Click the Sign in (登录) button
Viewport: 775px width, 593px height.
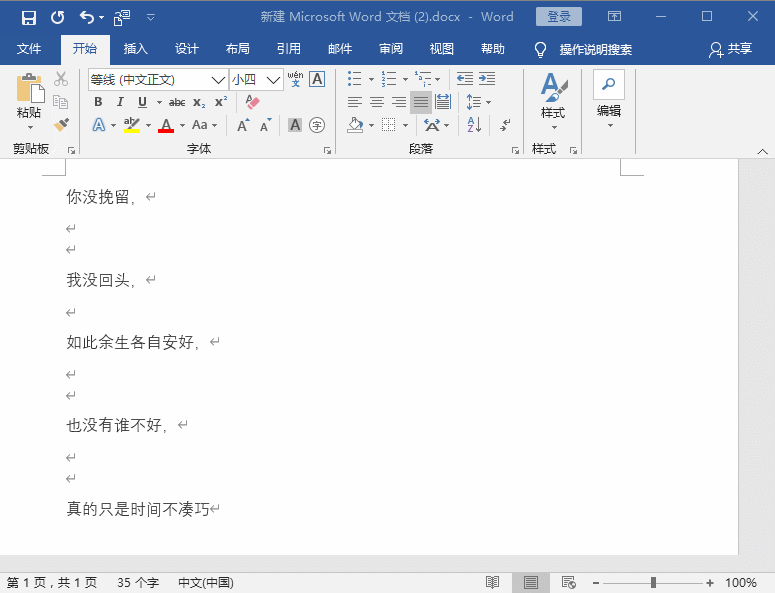[x=559, y=17]
